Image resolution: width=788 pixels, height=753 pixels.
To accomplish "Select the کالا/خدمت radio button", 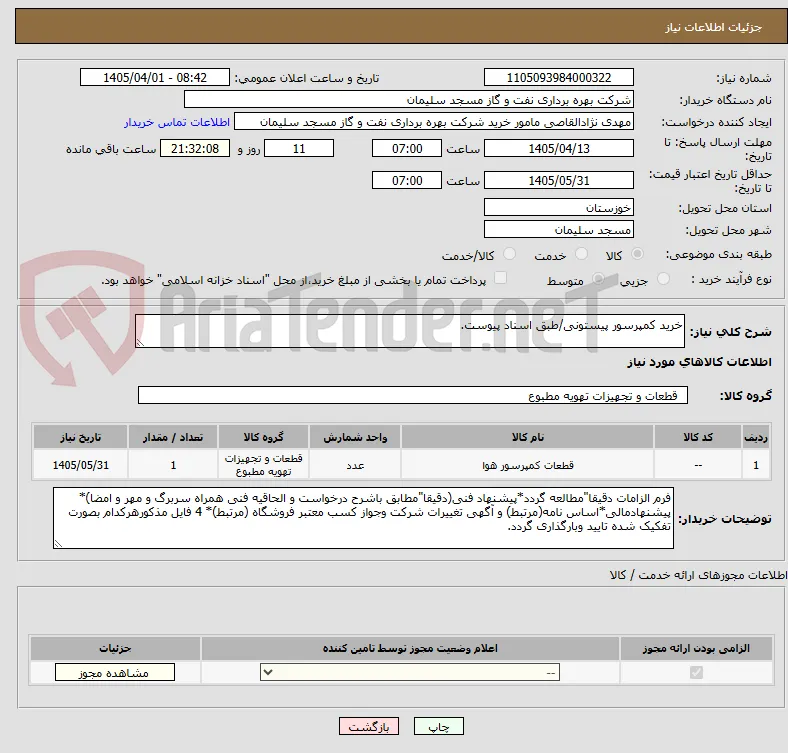I will point(510,254).
